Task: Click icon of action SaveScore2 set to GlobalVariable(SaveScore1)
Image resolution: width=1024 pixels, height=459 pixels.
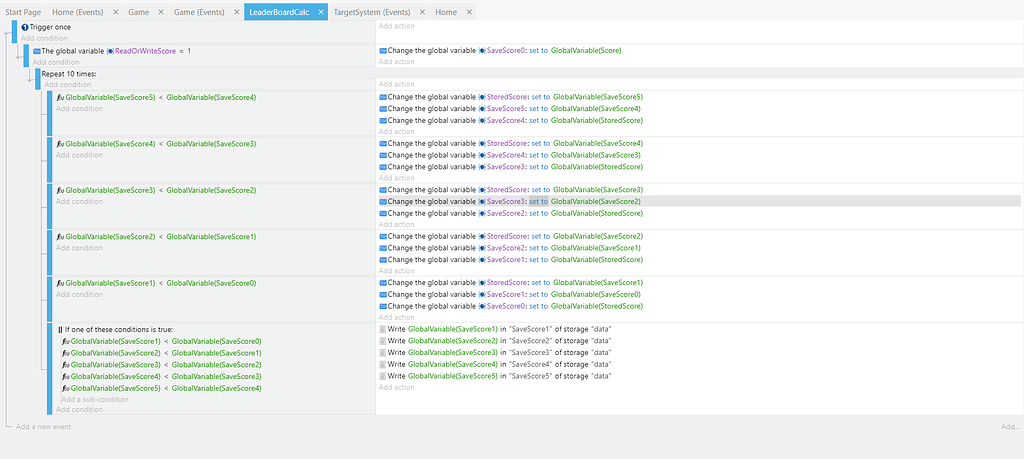Action: click(x=383, y=247)
